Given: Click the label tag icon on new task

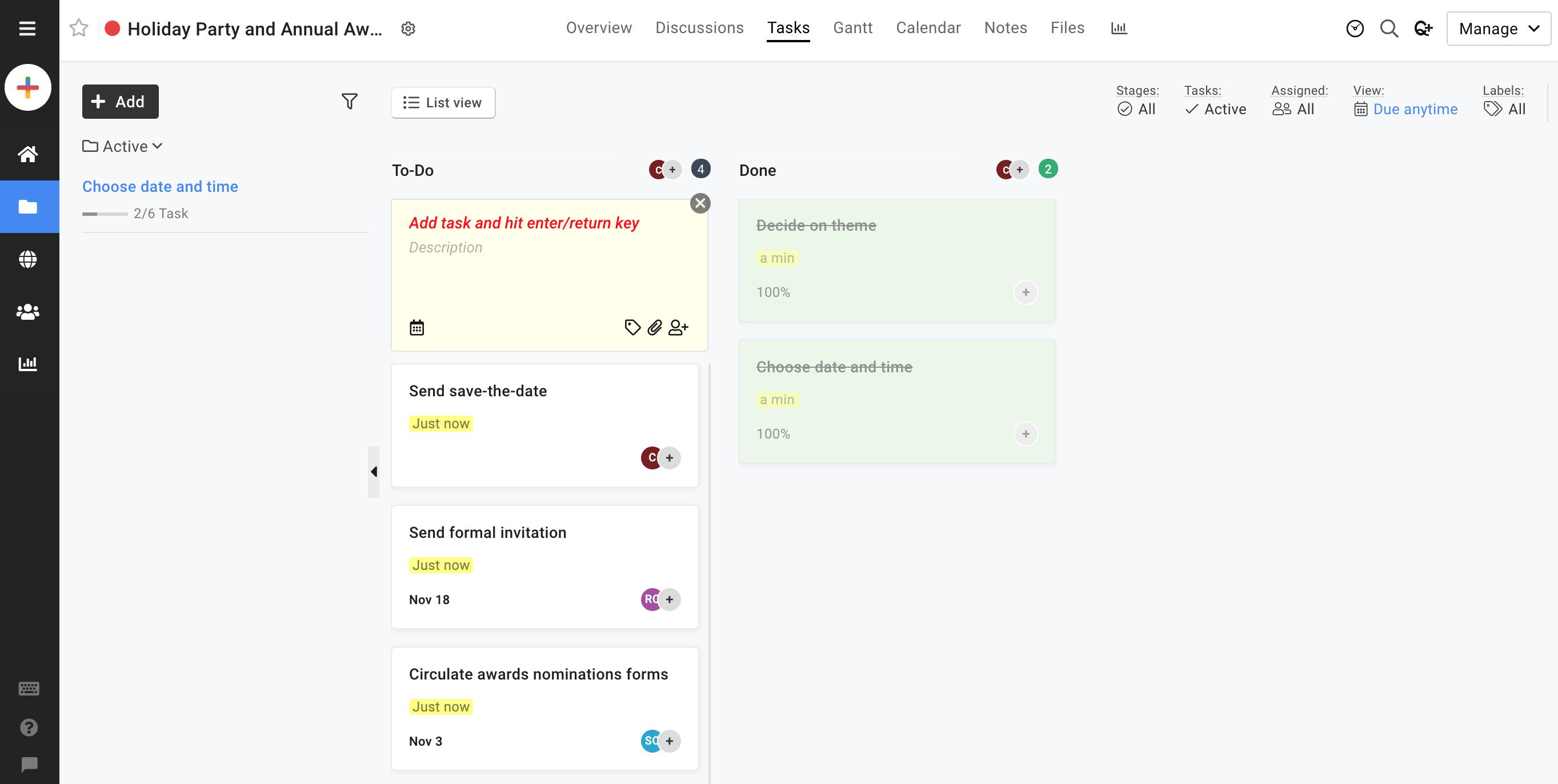Looking at the screenshot, I should coord(632,328).
